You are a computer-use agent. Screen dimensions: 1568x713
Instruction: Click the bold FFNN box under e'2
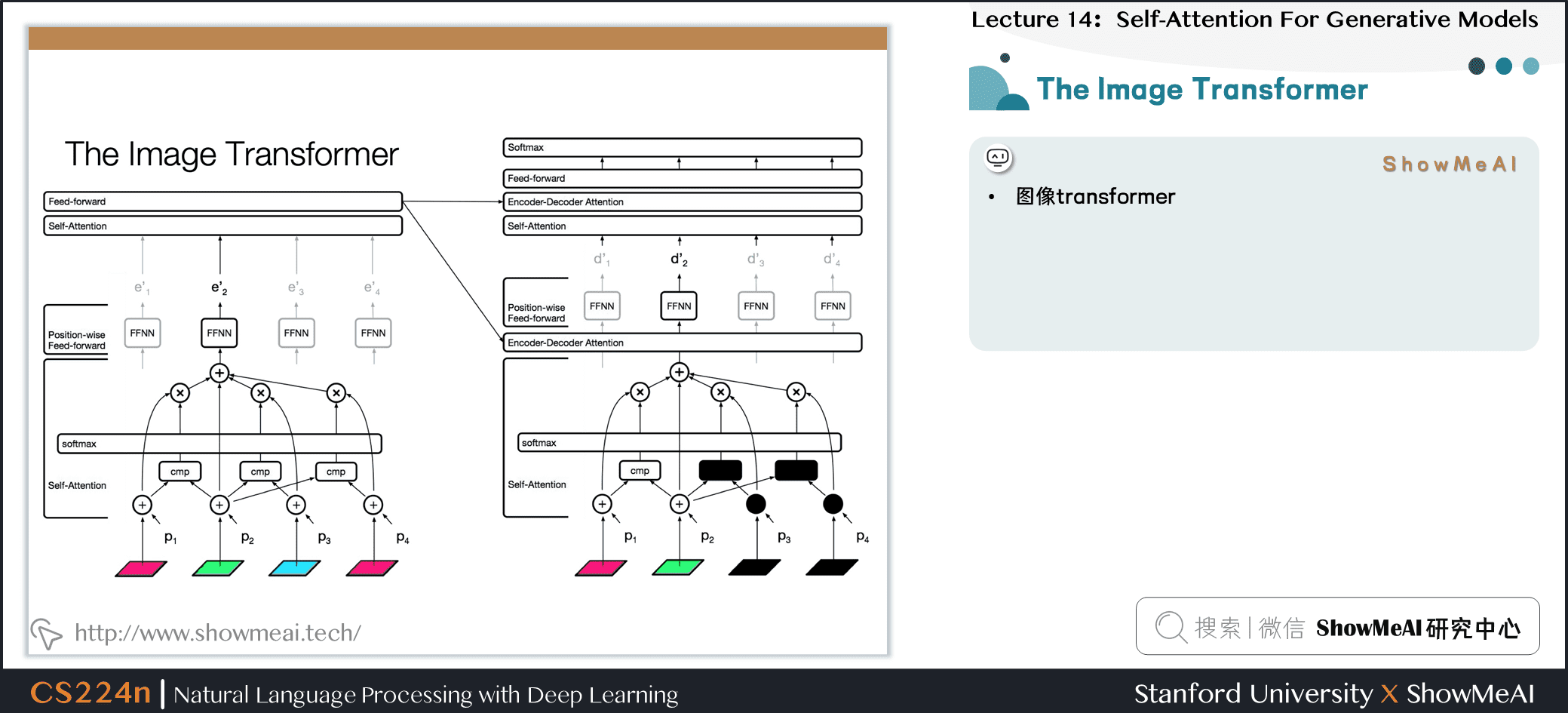(219, 333)
